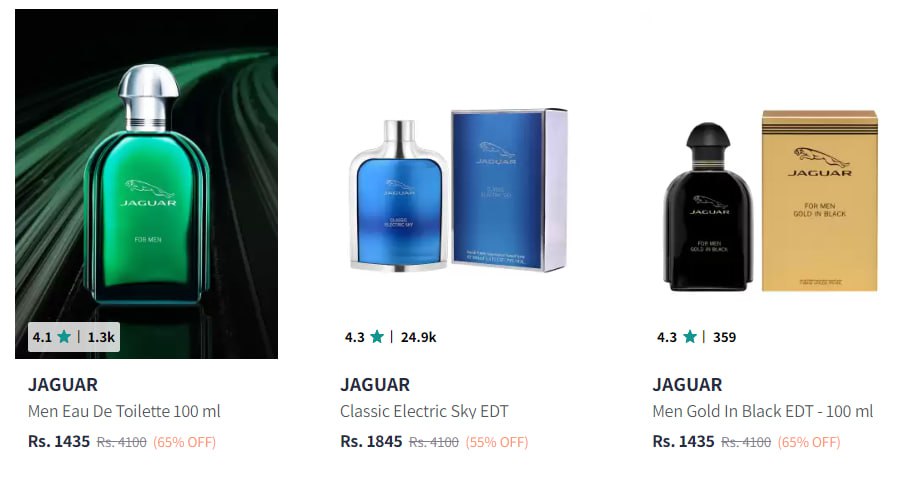This screenshot has width=906, height=485.
Task: Click Rs. 1435 price under Gold In Black
Action: pos(684,442)
